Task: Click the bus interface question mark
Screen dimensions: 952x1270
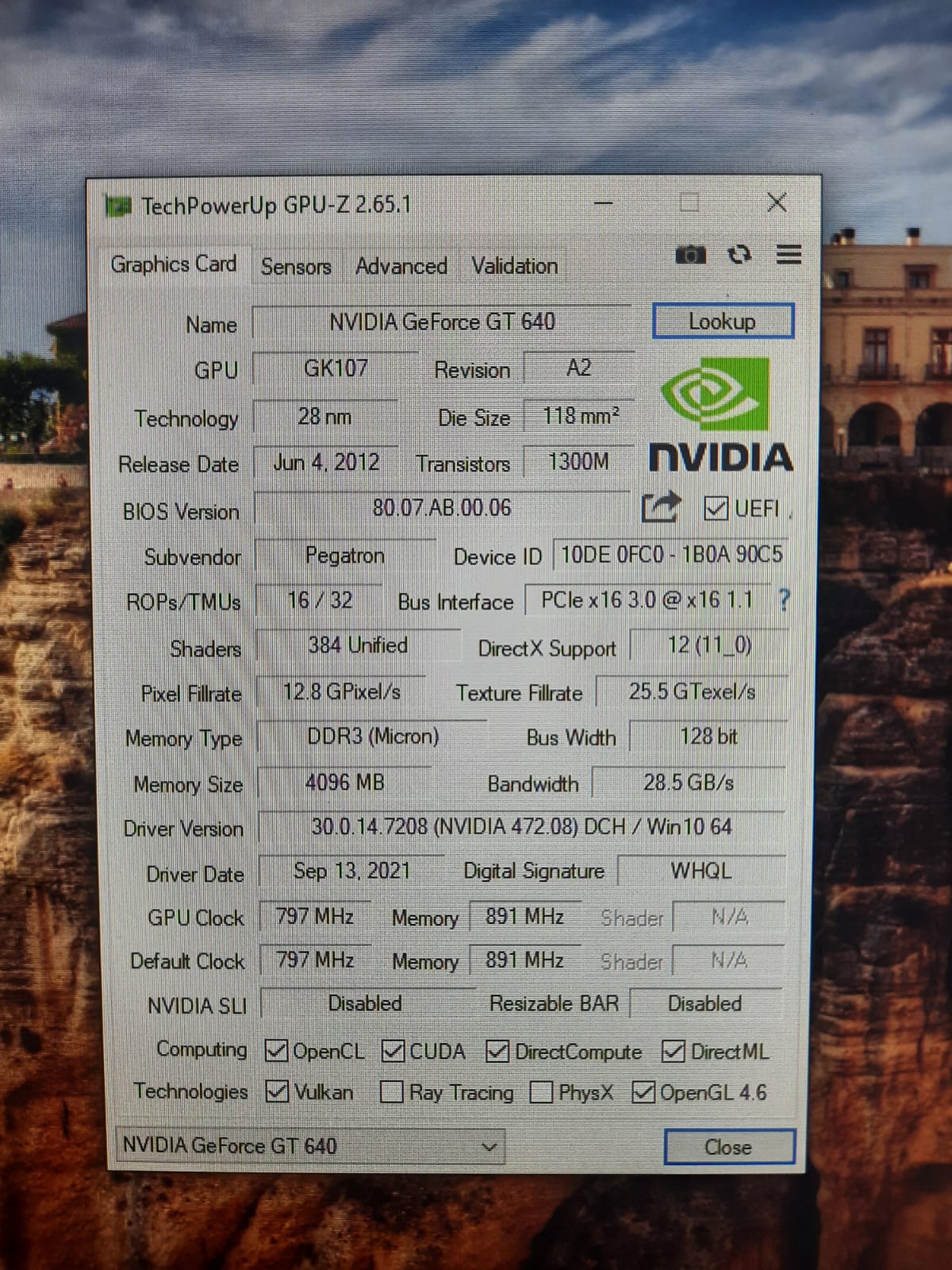Action: pyautogui.click(x=784, y=600)
